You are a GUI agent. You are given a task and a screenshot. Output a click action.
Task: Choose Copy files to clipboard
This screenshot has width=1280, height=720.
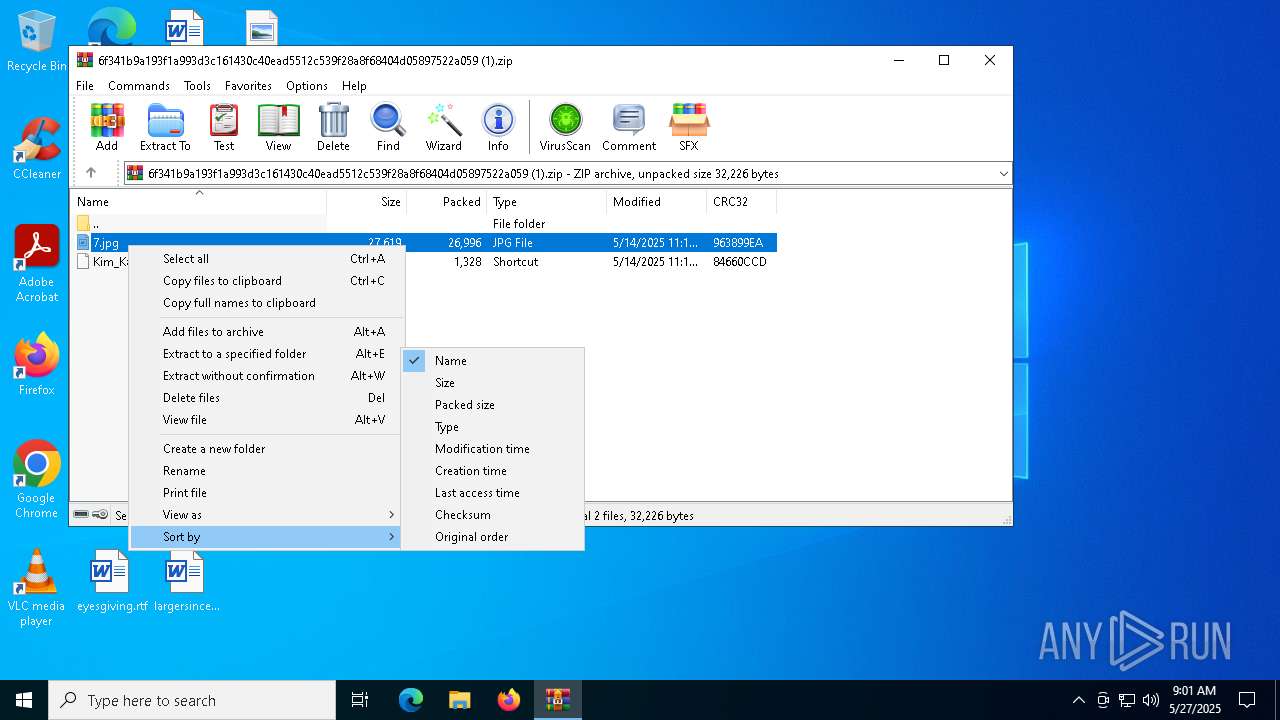point(265,281)
